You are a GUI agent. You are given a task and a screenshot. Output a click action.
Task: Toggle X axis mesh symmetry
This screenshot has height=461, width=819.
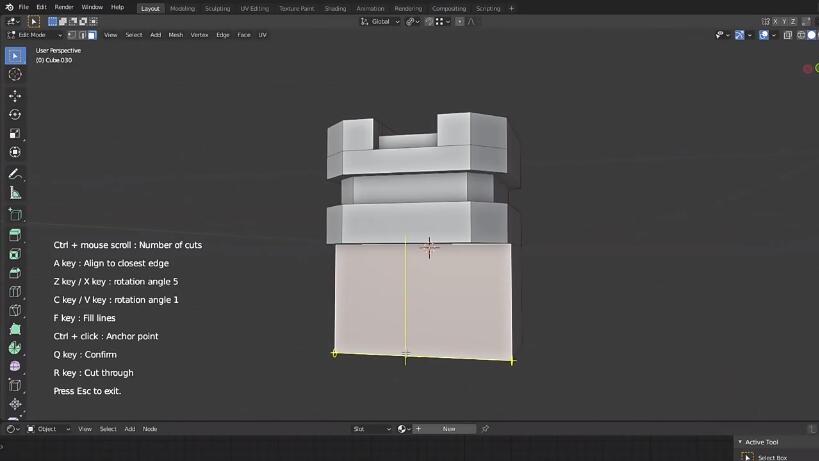click(773, 21)
